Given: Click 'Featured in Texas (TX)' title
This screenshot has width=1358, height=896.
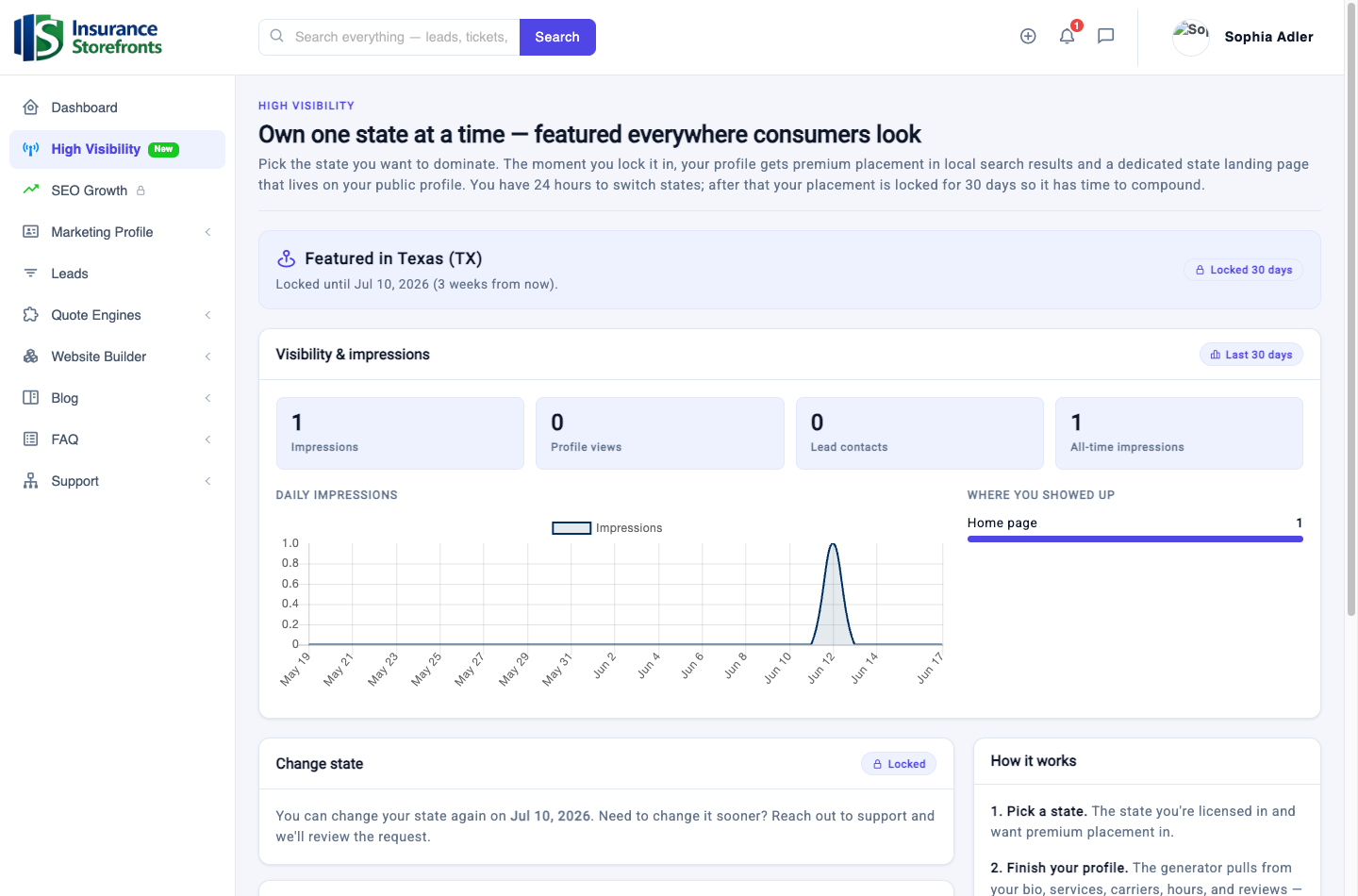Looking at the screenshot, I should tap(393, 258).
